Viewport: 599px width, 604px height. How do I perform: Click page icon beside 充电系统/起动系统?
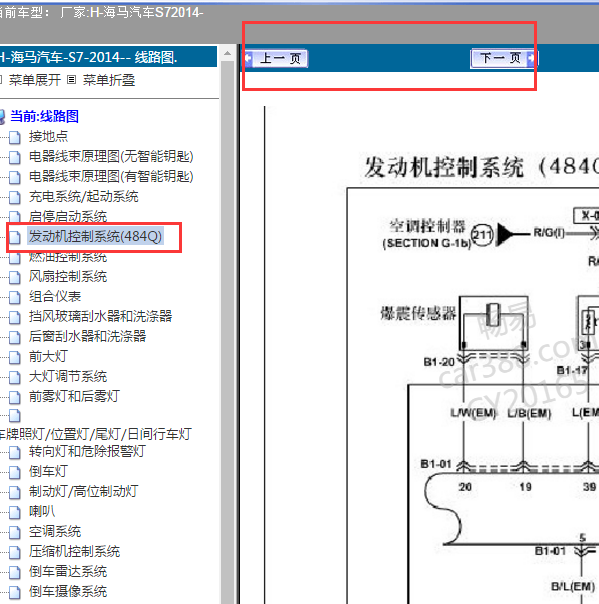point(15,197)
